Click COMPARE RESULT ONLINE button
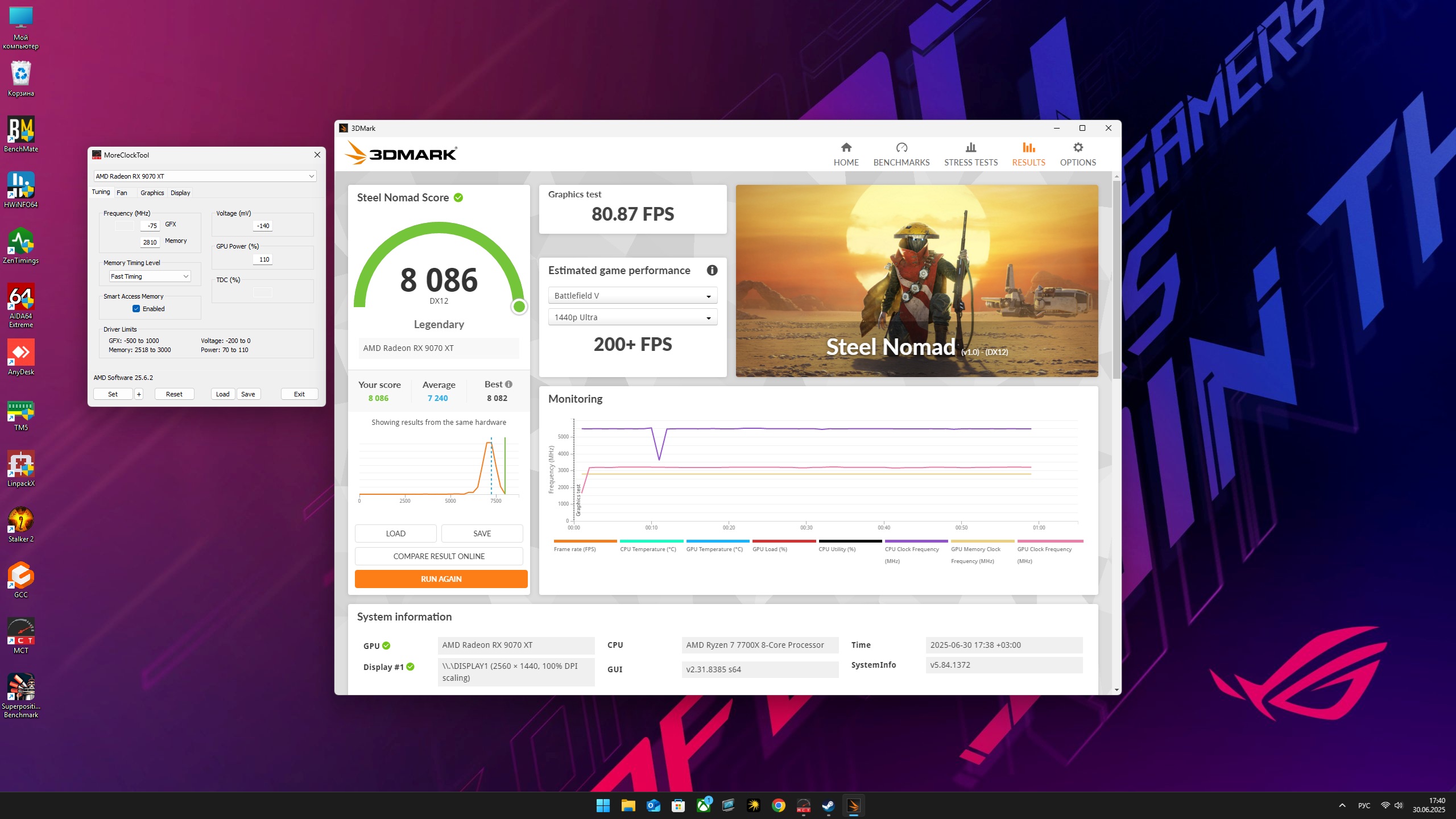 [x=439, y=556]
